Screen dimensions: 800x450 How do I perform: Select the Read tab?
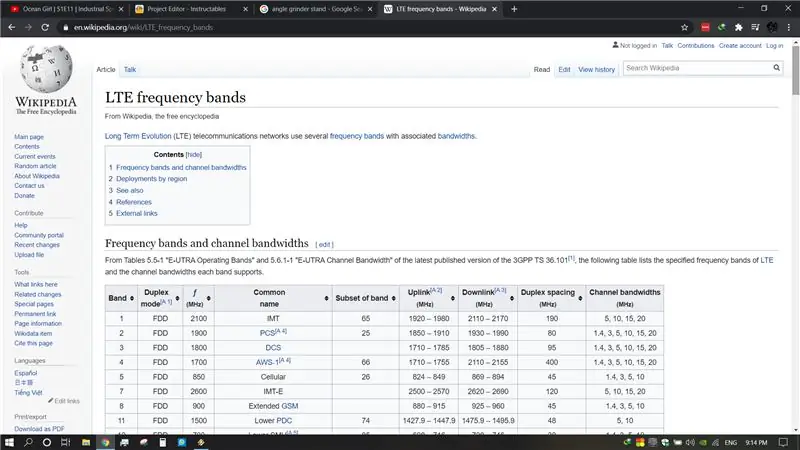coord(542,69)
